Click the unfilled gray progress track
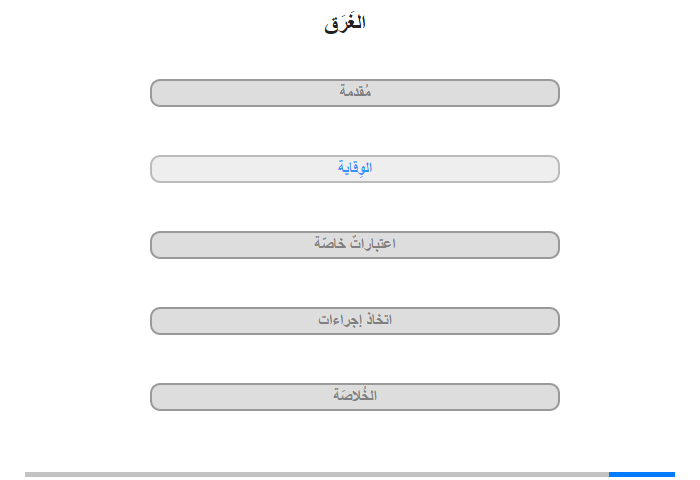The image size is (700, 480). [x=317, y=474]
